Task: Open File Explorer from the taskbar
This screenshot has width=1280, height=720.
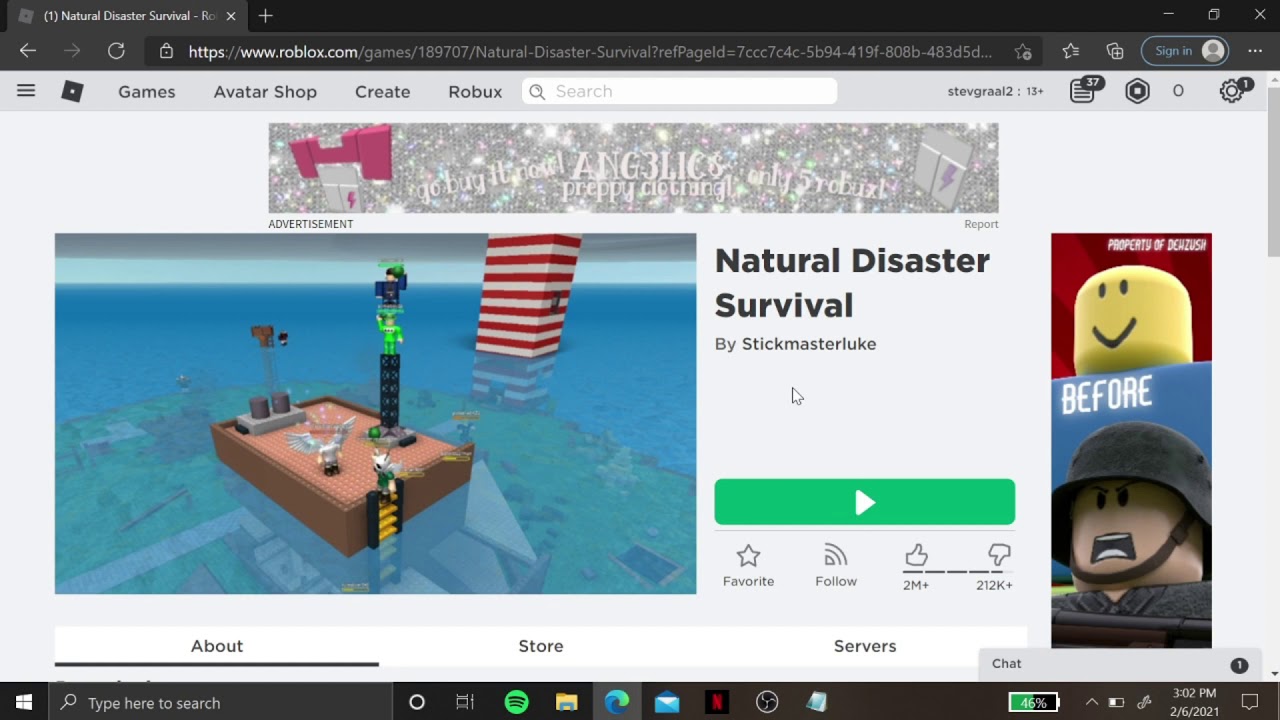Action: pyautogui.click(x=567, y=703)
